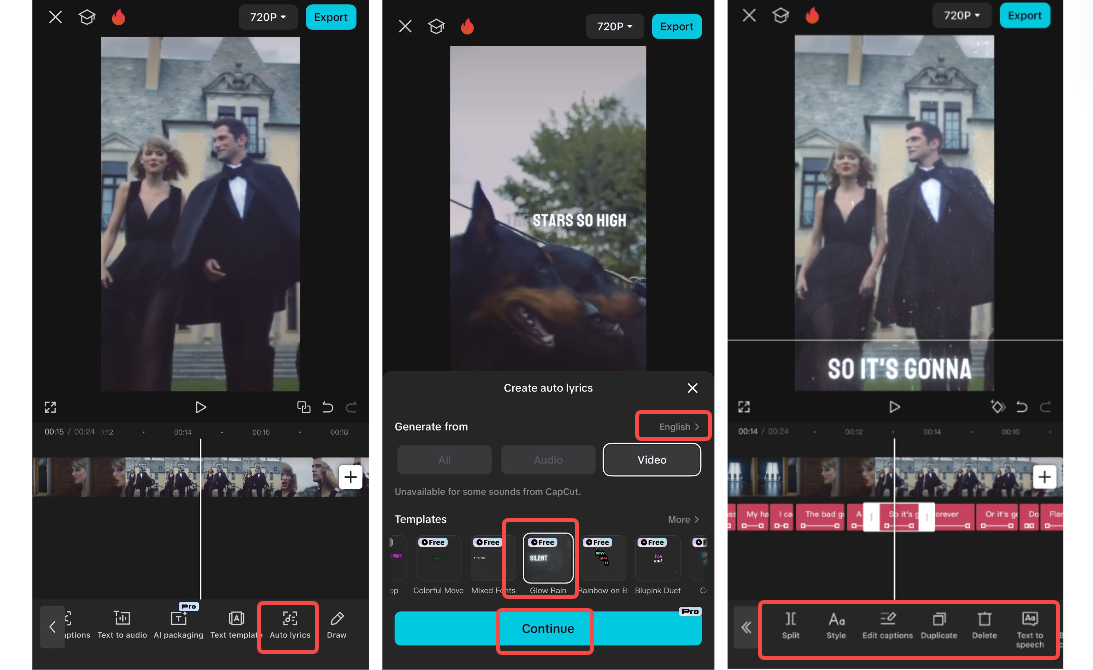Tap Split tool in caption toolbar
The image size is (1093, 670).
click(790, 625)
